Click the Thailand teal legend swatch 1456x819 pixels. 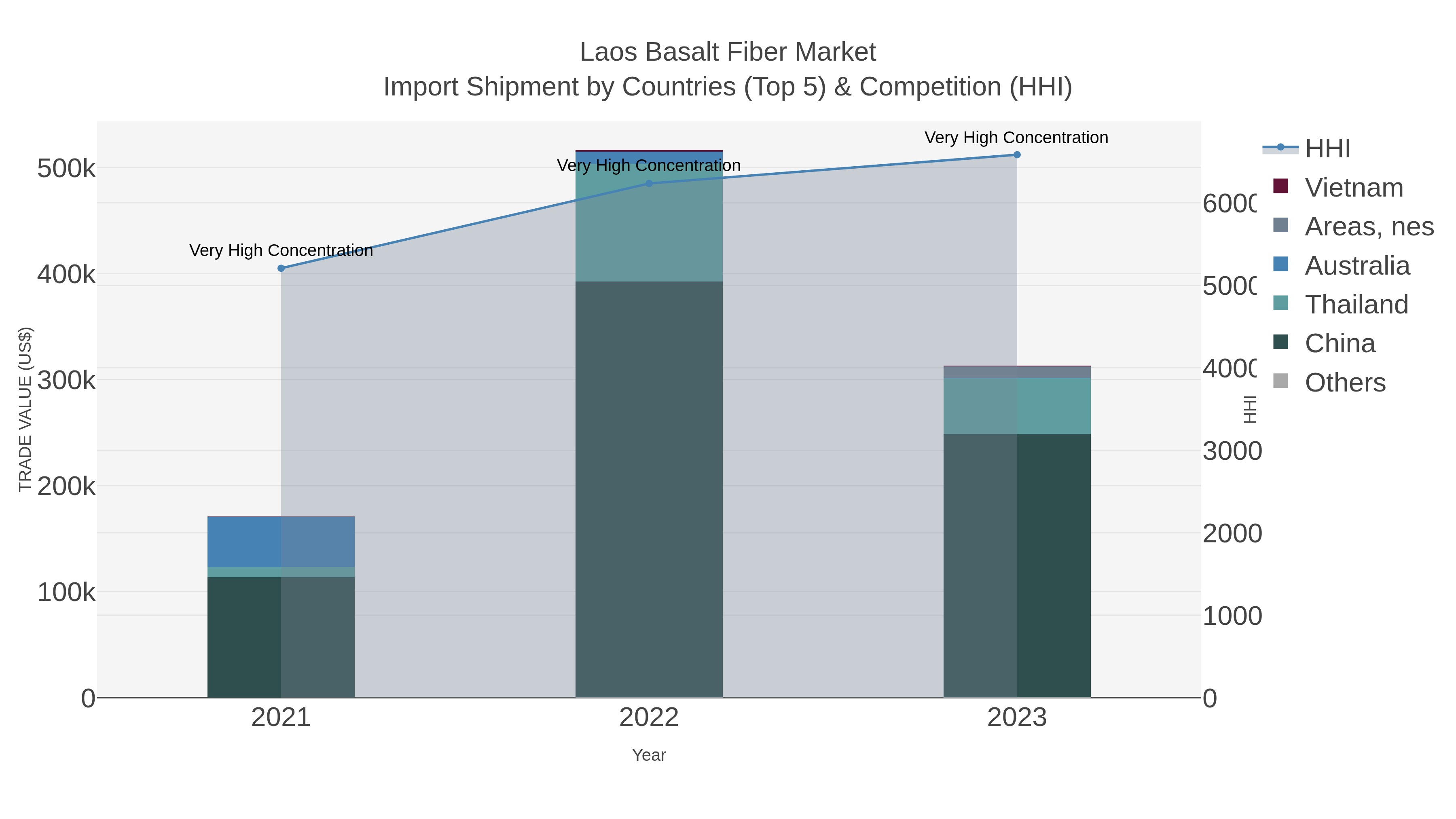click(1280, 303)
